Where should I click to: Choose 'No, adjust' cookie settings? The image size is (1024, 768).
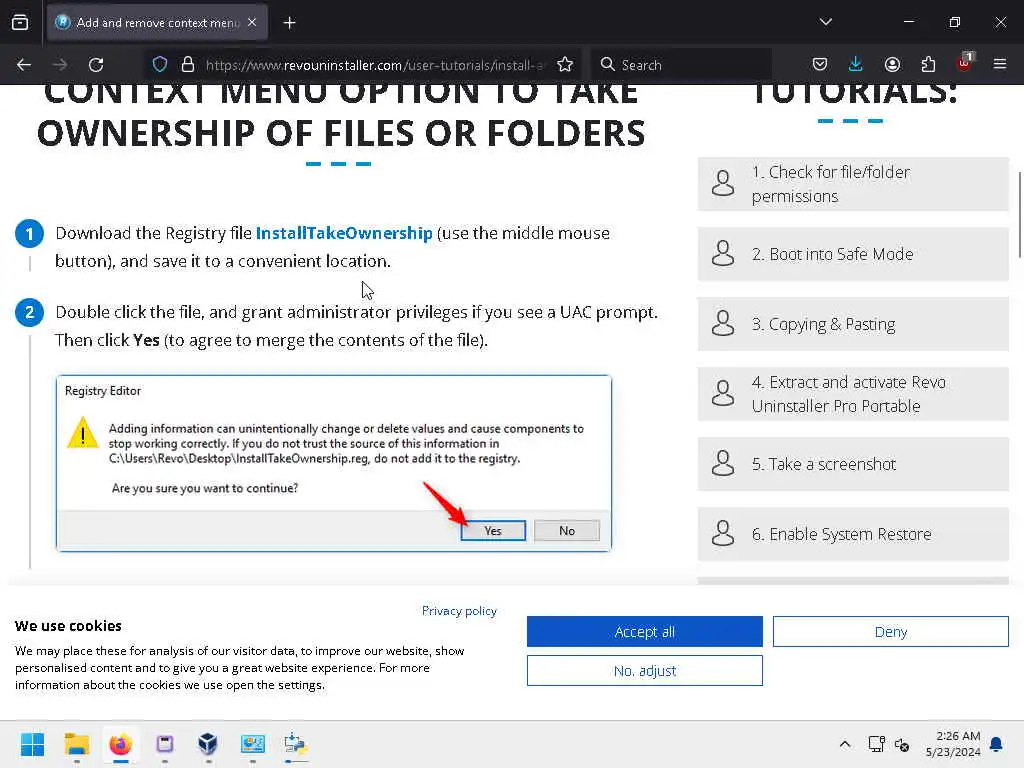coord(645,671)
